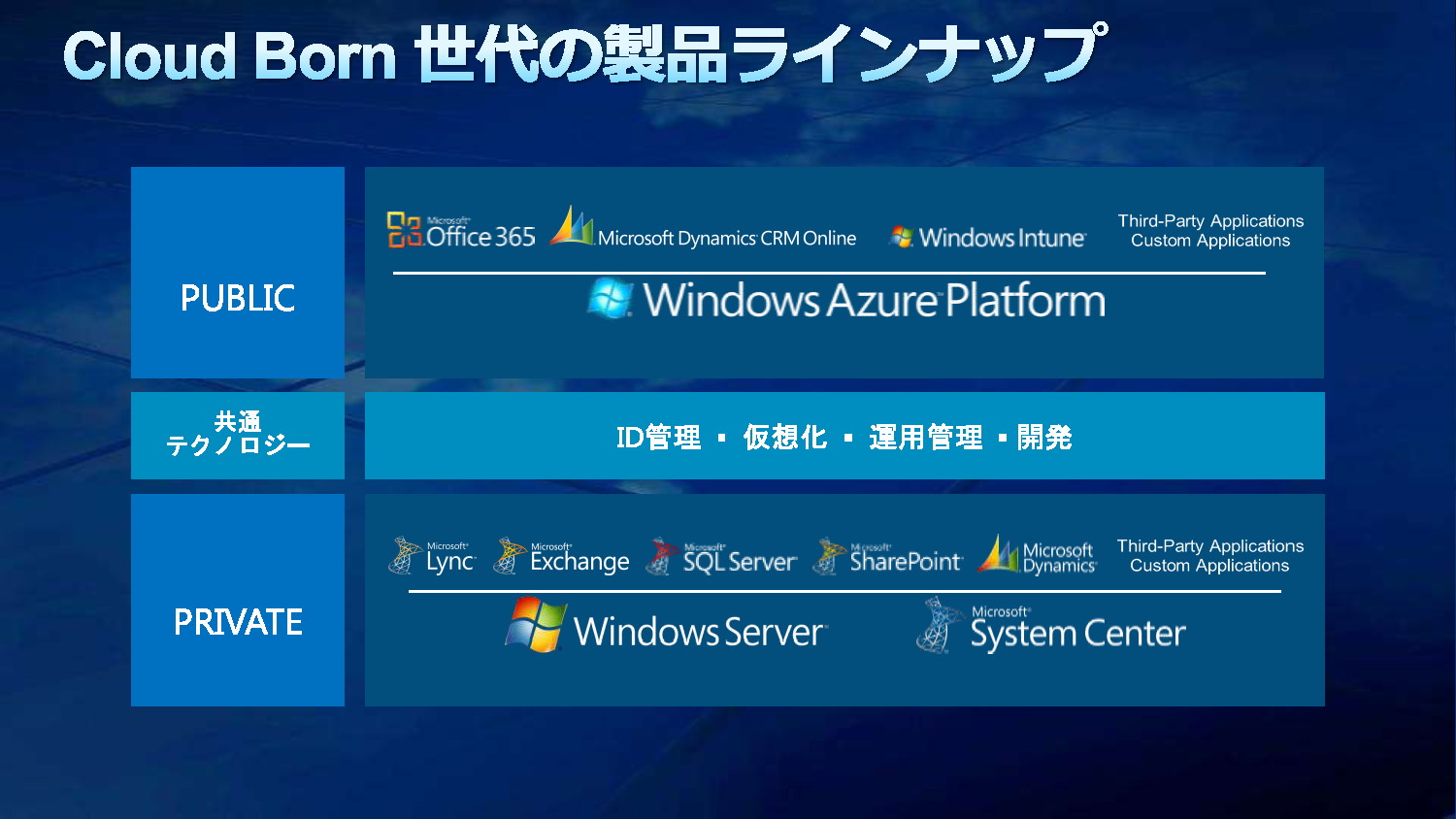Select the SharePoint product icon
This screenshot has height=819, width=1456.
pyautogui.click(x=829, y=556)
